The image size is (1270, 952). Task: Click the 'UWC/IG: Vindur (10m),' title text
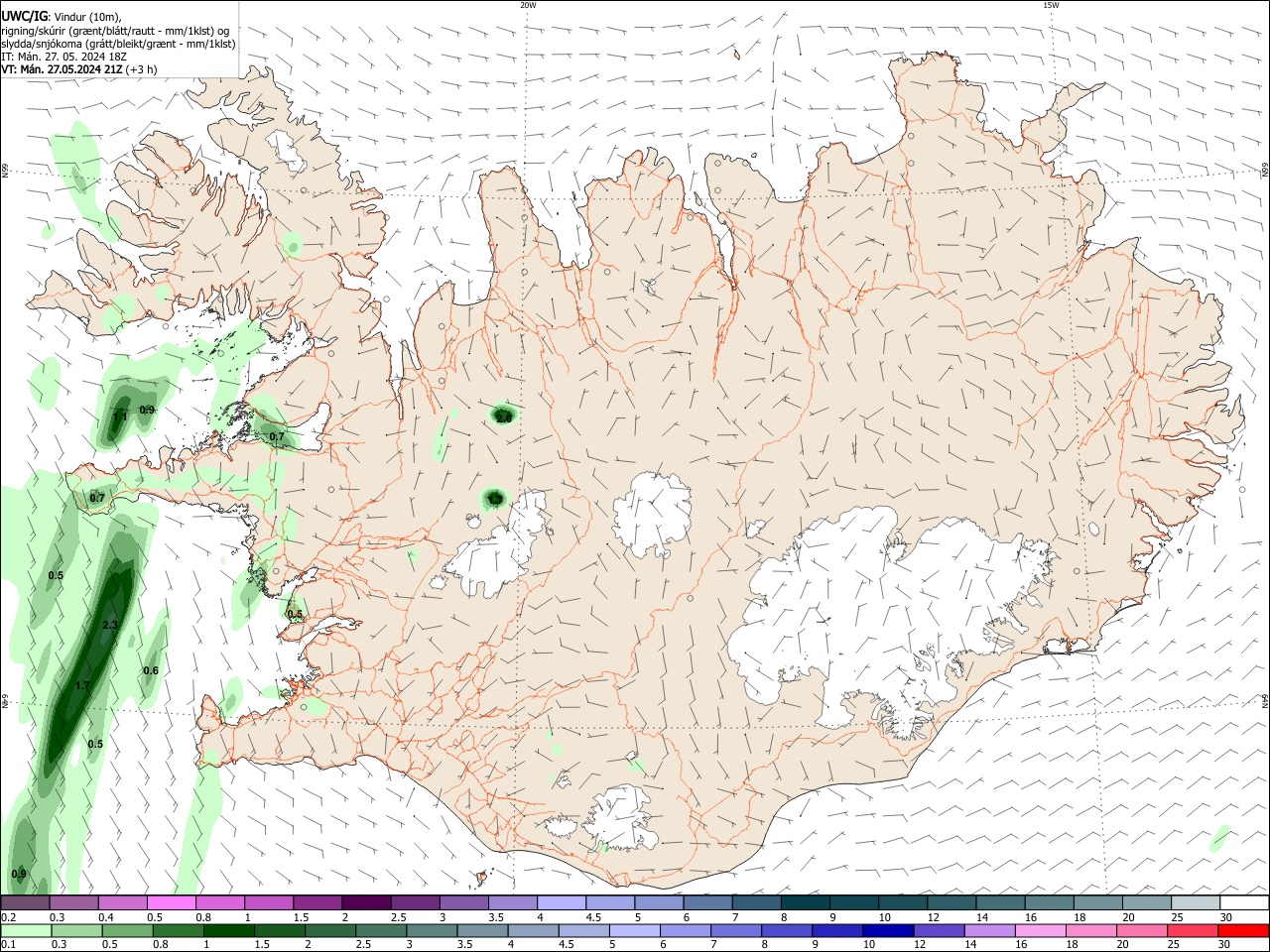point(63,17)
